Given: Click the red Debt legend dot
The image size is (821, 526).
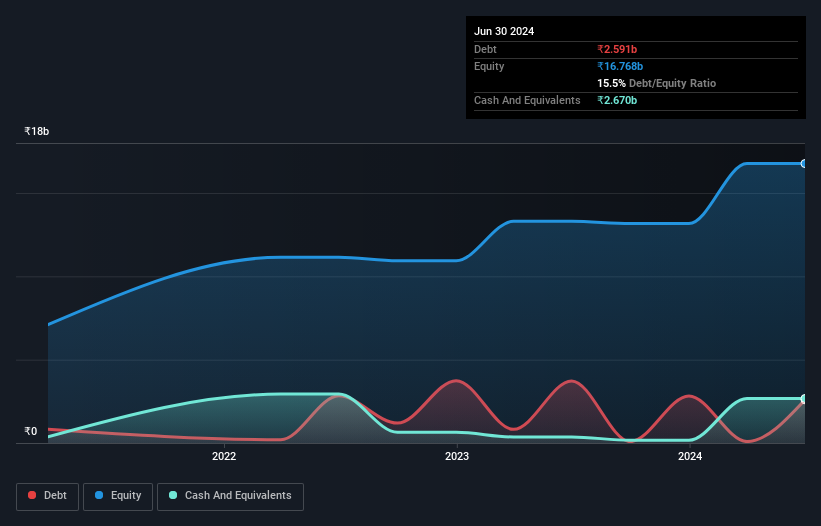Looking at the screenshot, I should 32,495.
